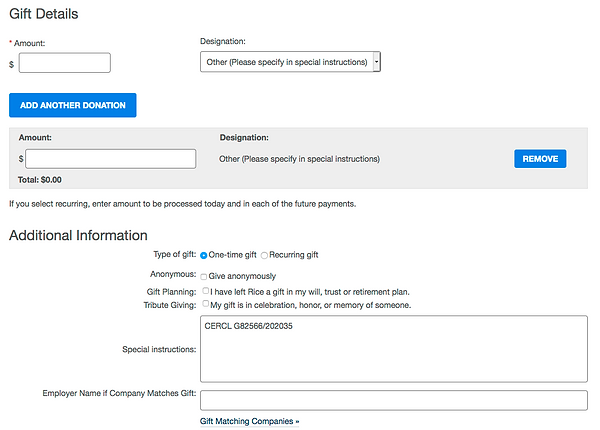Click the top Amount input field
The height and width of the screenshot is (430, 600).
[x=65, y=63]
